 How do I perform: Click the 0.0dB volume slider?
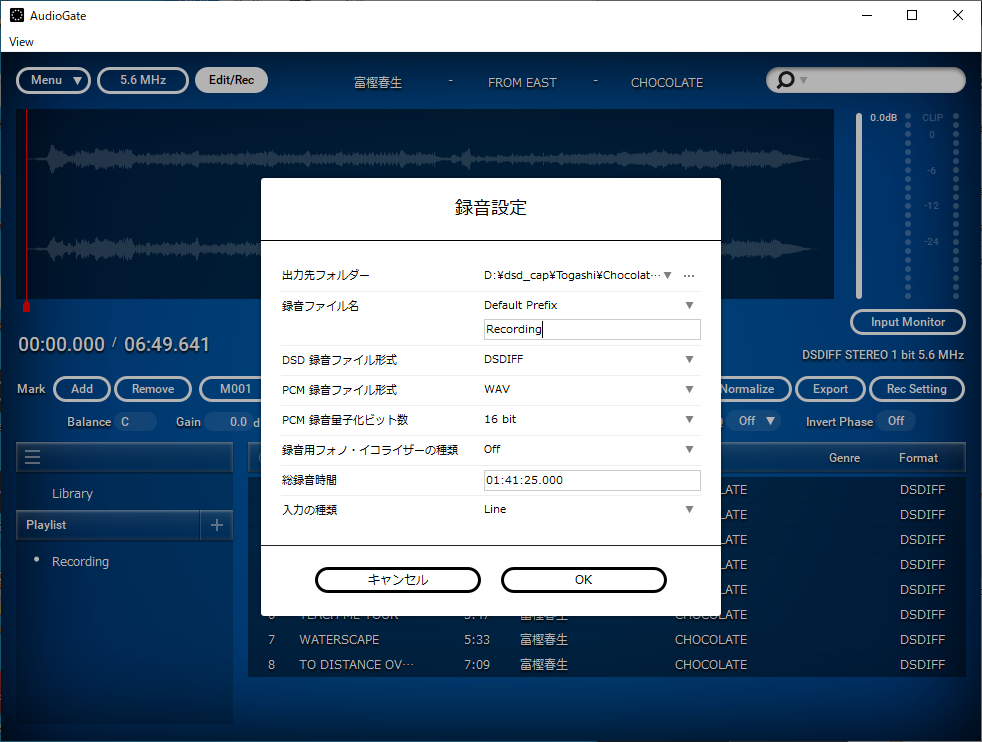[859, 207]
